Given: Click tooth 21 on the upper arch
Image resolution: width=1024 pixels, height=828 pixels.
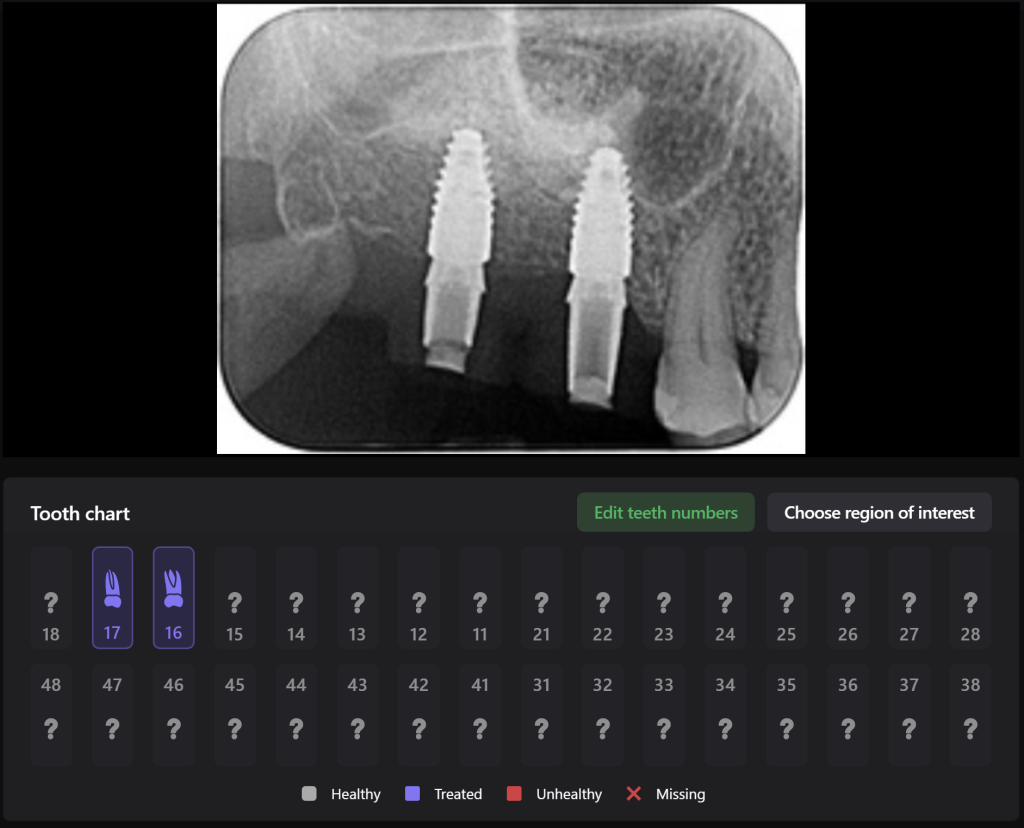Looking at the screenshot, I should point(541,597).
